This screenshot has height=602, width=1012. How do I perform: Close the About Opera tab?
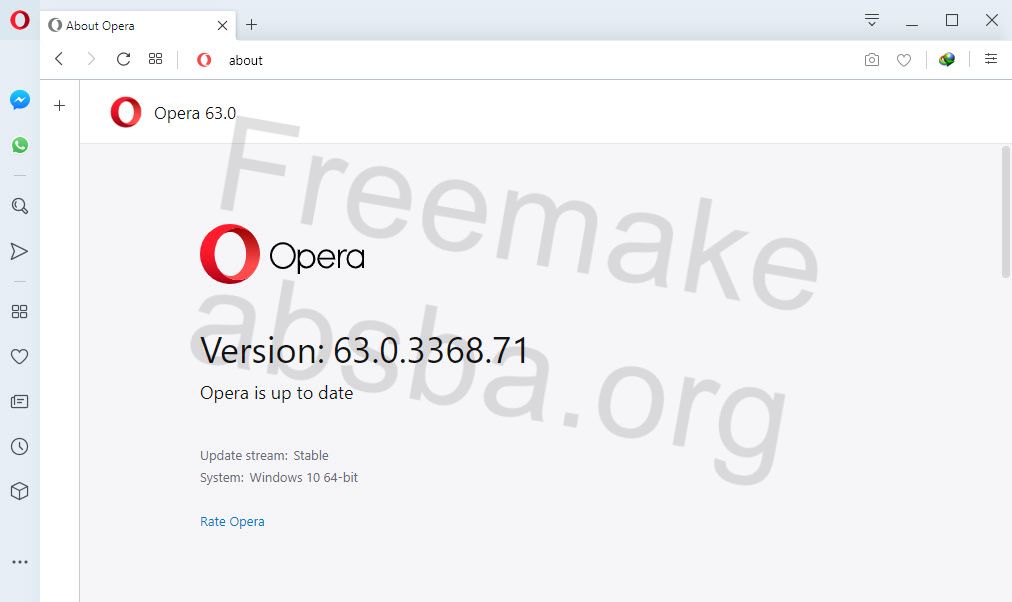[222, 25]
